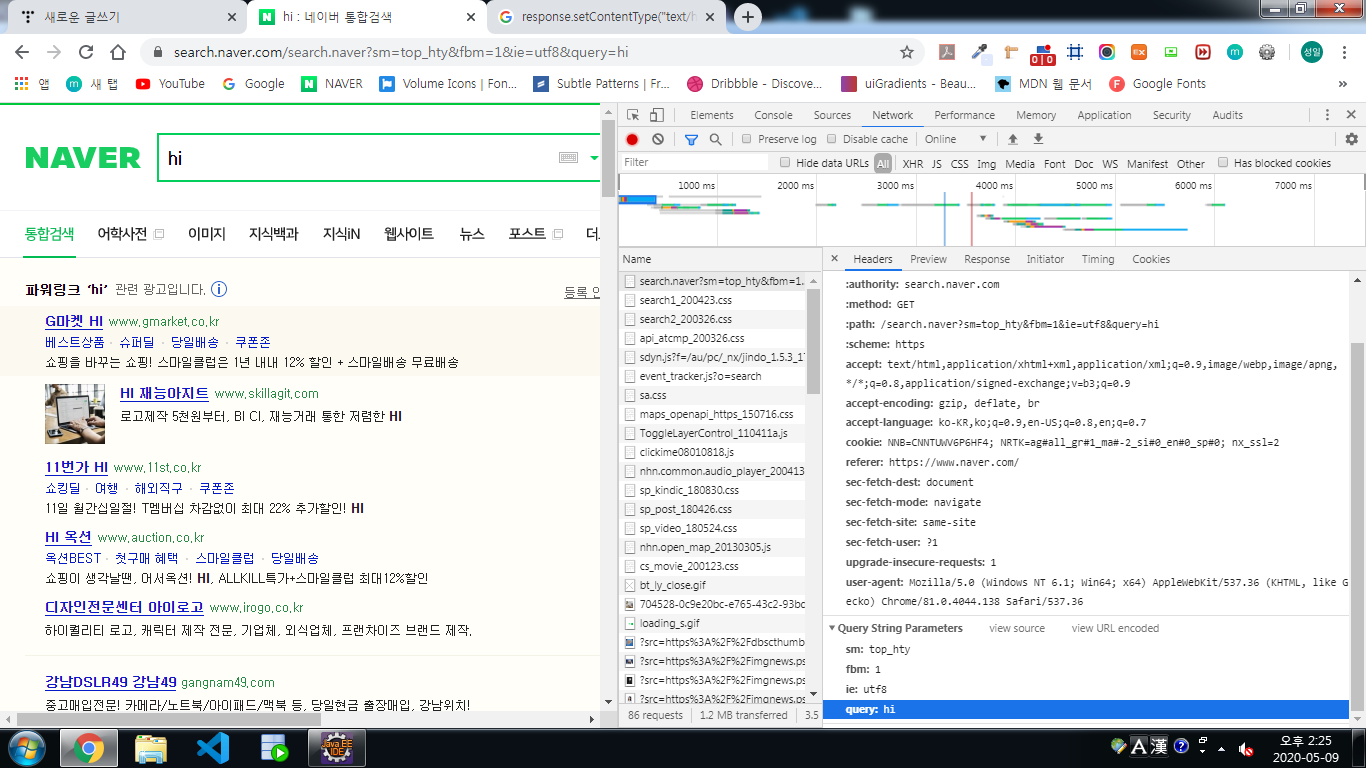Image resolution: width=1366 pixels, height=768 pixels.
Task: Click the Import HAR upload arrow
Action: (x=1013, y=139)
